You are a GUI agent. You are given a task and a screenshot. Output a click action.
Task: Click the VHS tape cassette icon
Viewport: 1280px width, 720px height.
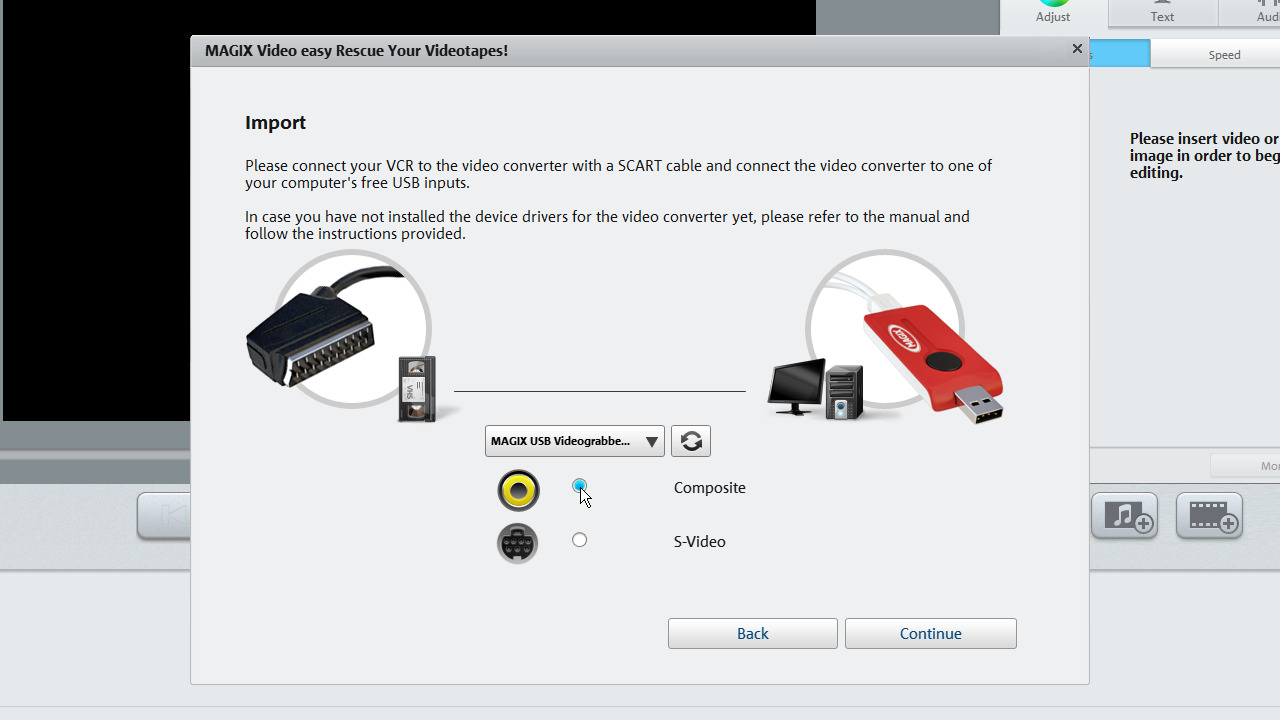(x=417, y=388)
